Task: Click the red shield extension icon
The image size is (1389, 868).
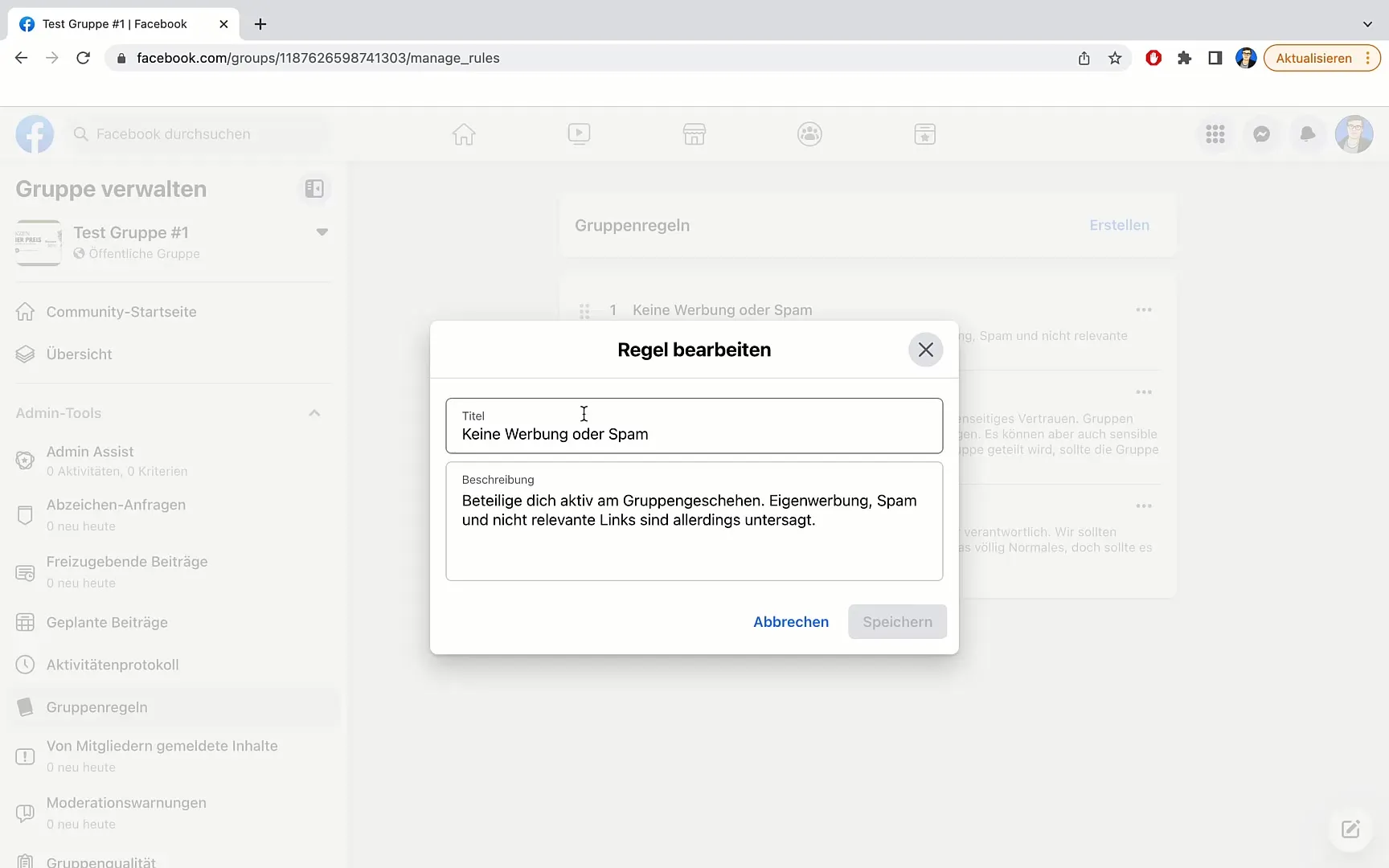Action: [x=1153, y=58]
